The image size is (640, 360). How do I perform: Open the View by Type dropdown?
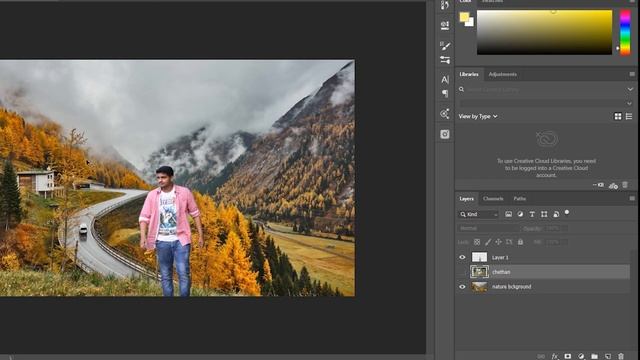478,117
